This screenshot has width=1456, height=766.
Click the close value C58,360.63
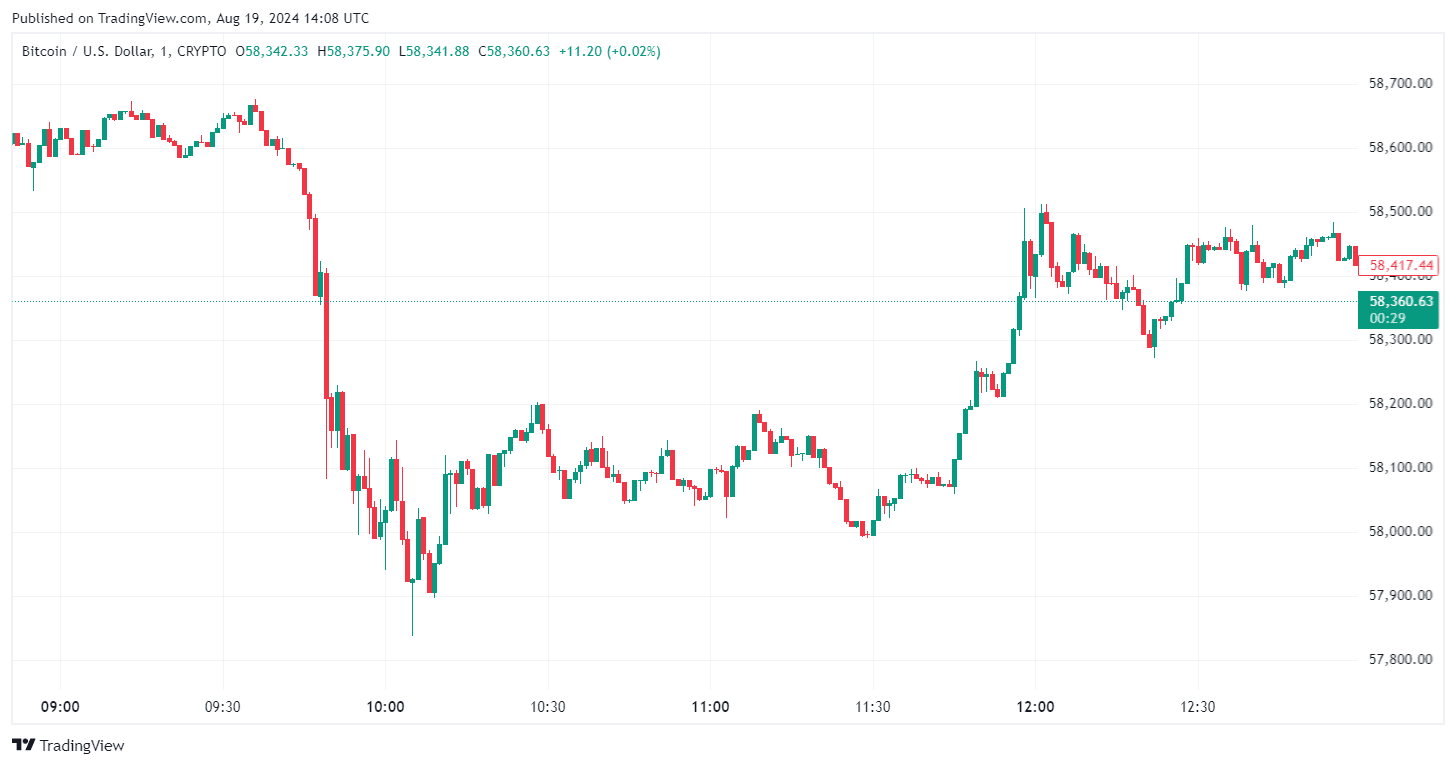[514, 51]
